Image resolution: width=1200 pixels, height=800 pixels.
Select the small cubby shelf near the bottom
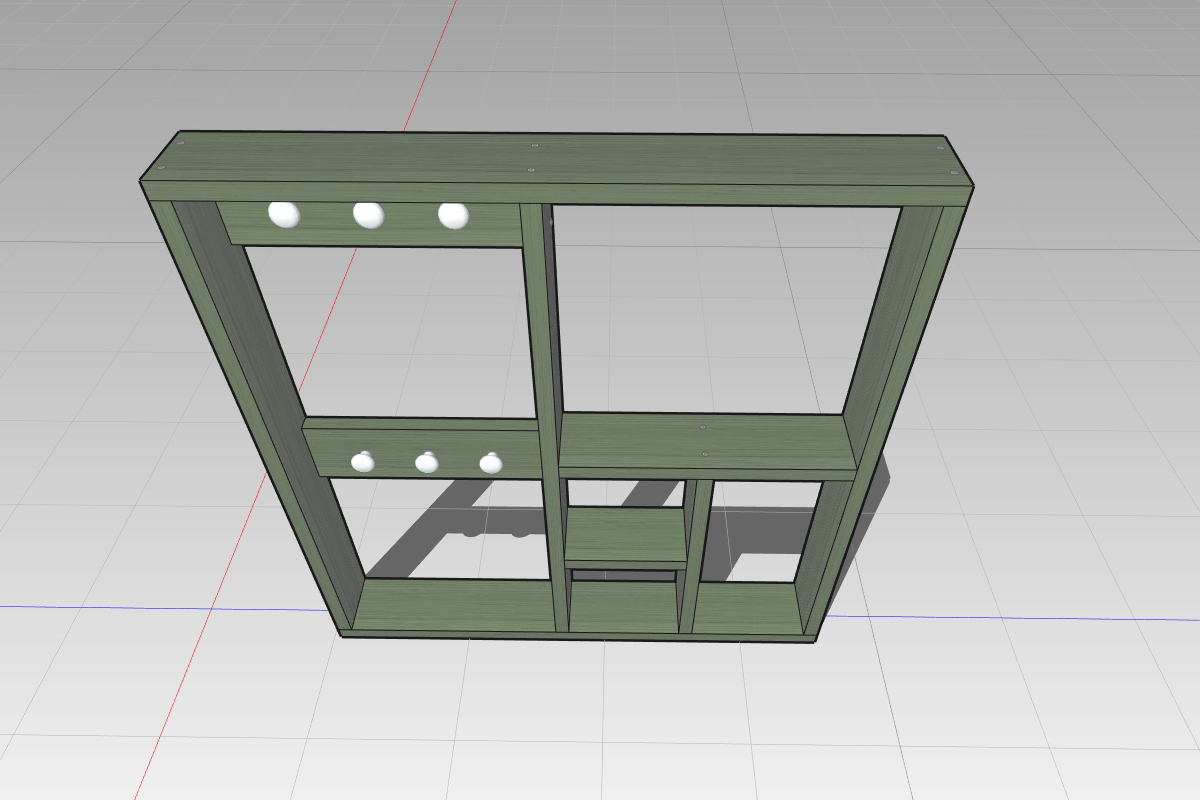click(627, 537)
